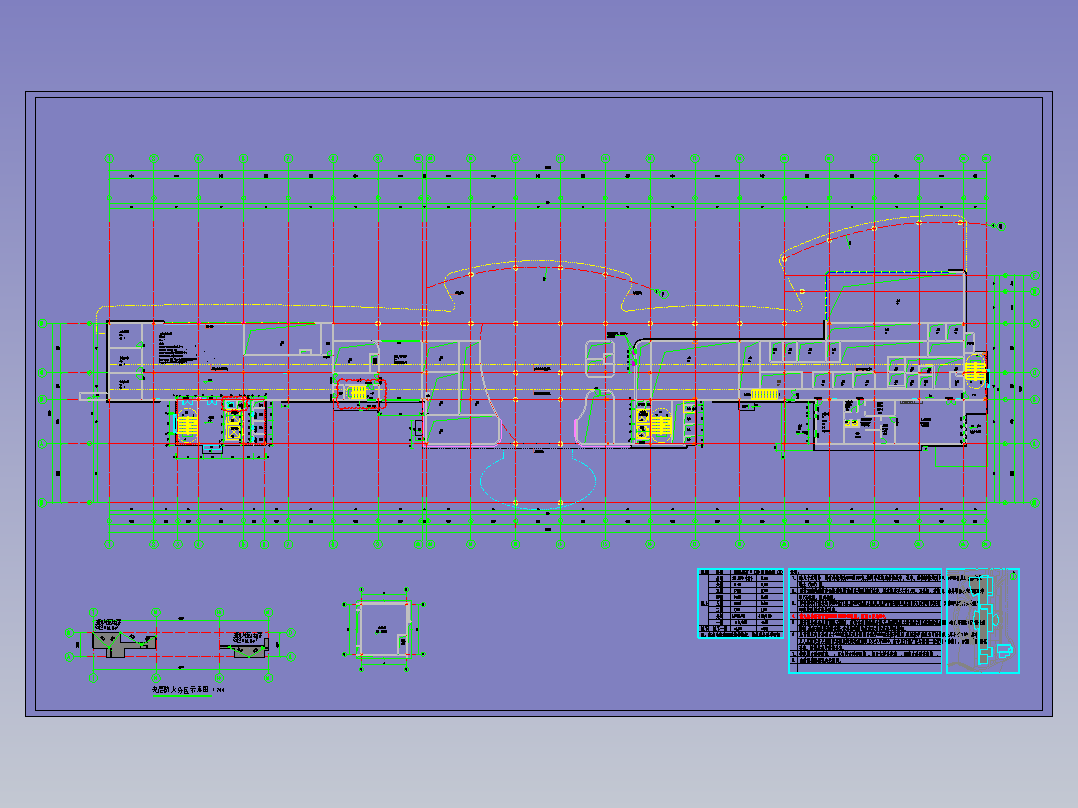Select the small square room detail plan
This screenshot has width=1078, height=808.
click(x=384, y=629)
